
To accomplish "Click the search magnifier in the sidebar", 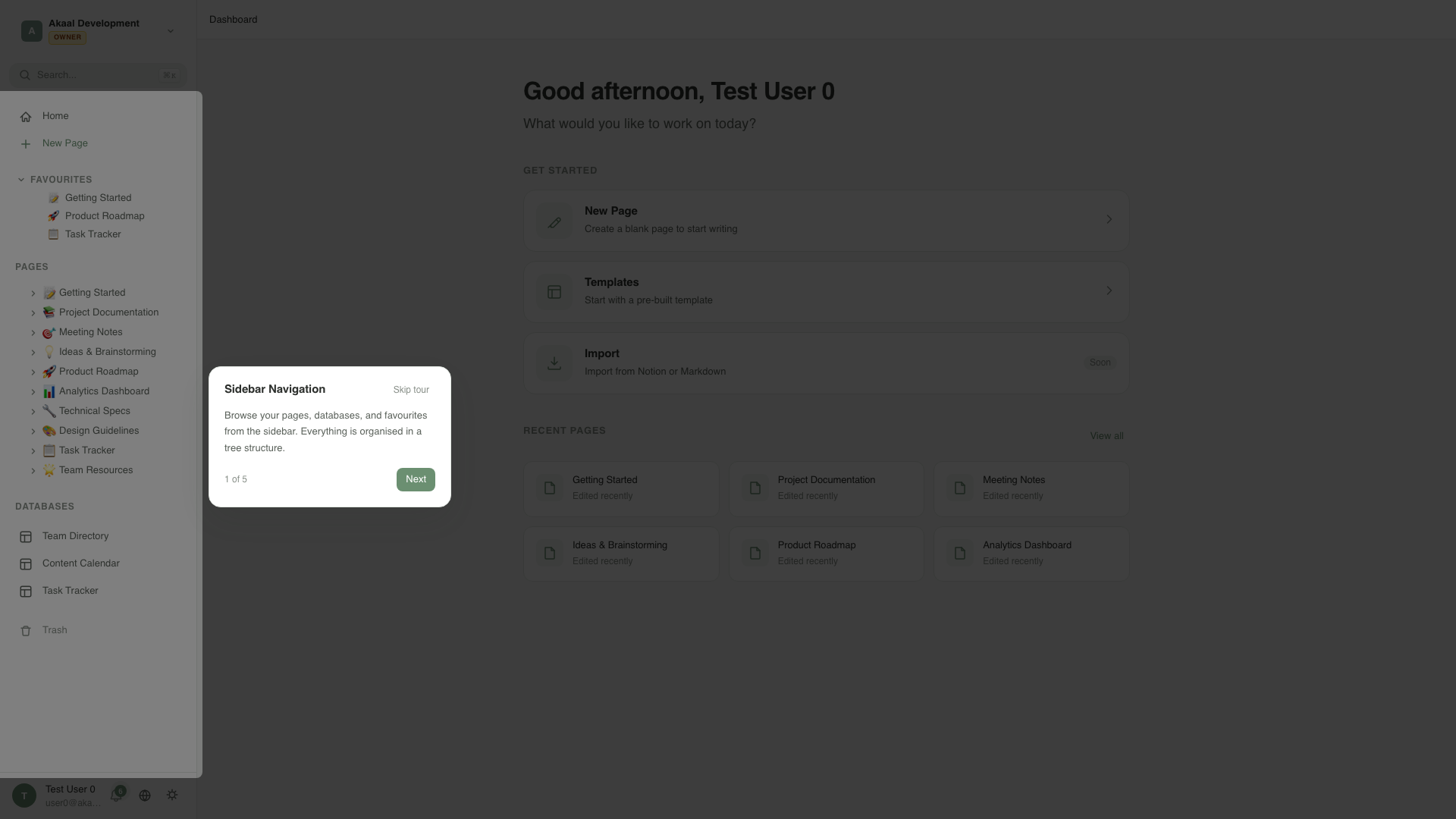I will tap(25, 75).
